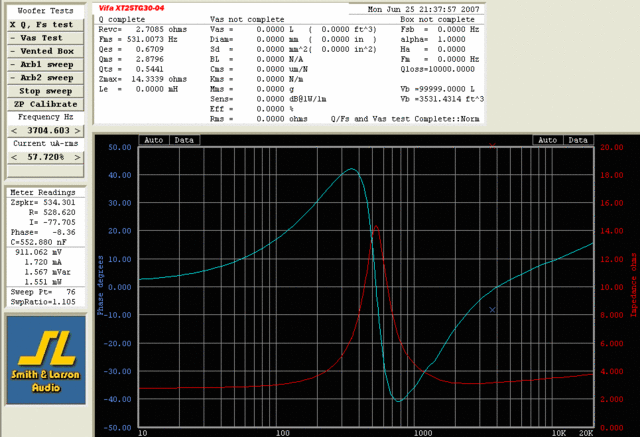
Task: Click Stop sweep
Action: [45, 91]
